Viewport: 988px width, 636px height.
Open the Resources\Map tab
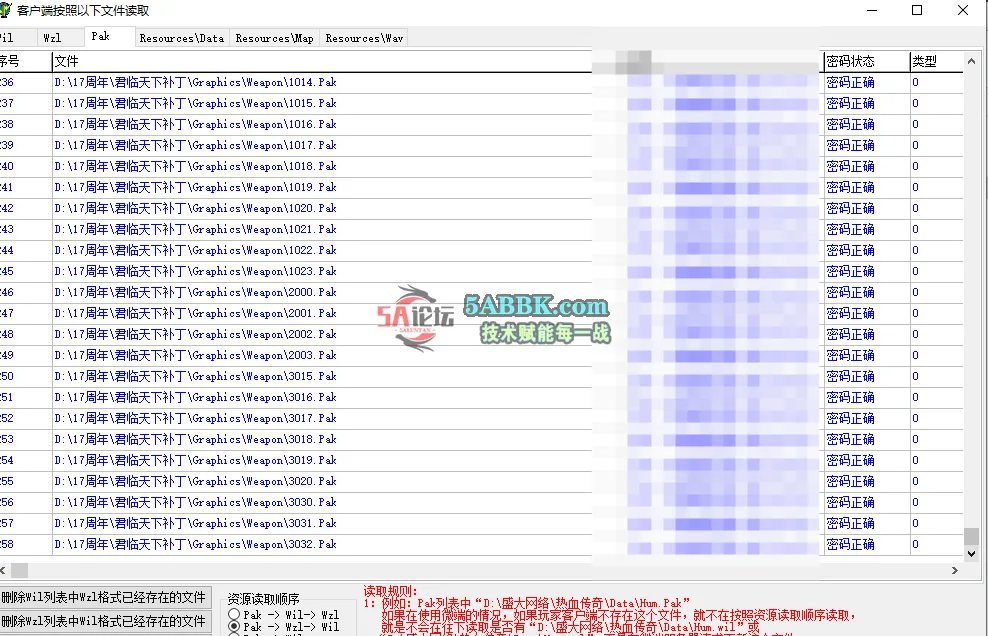(275, 38)
